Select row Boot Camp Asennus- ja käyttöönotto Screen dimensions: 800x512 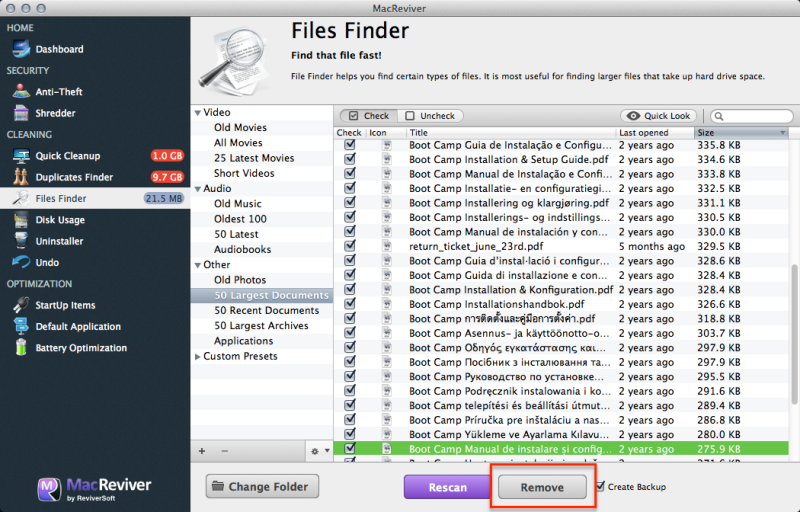(561, 333)
